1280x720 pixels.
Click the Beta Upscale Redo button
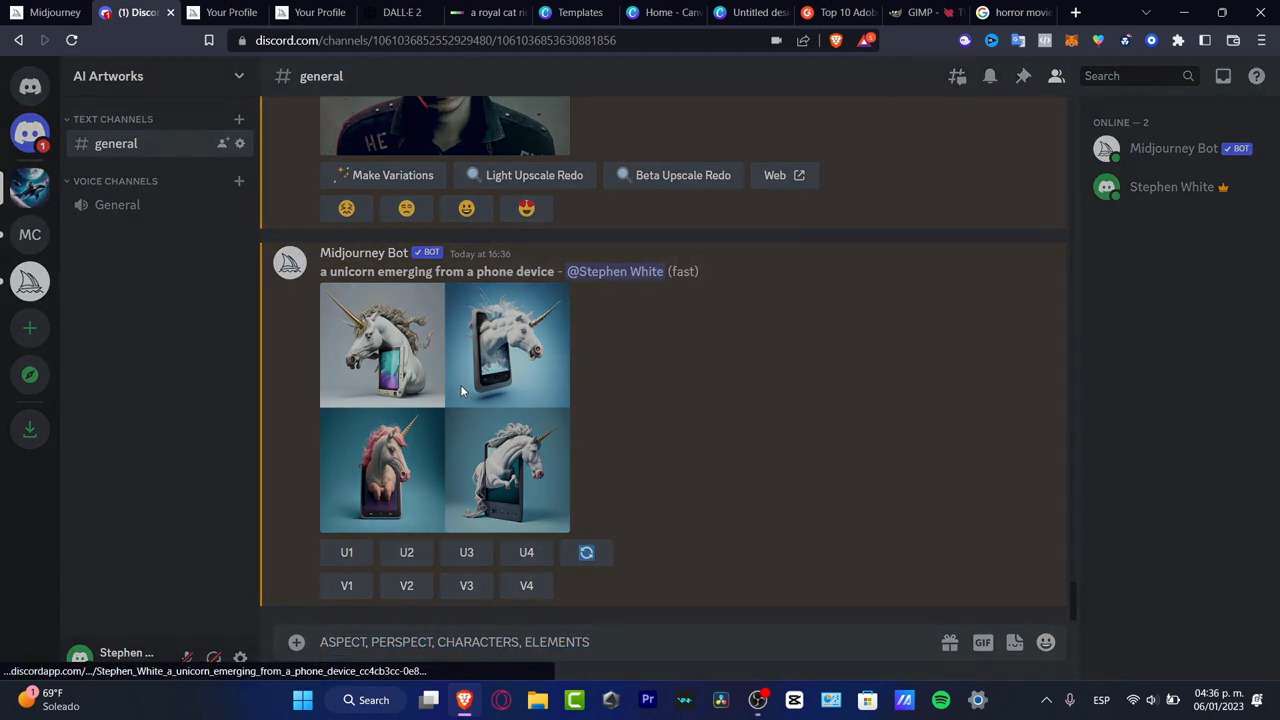(672, 175)
